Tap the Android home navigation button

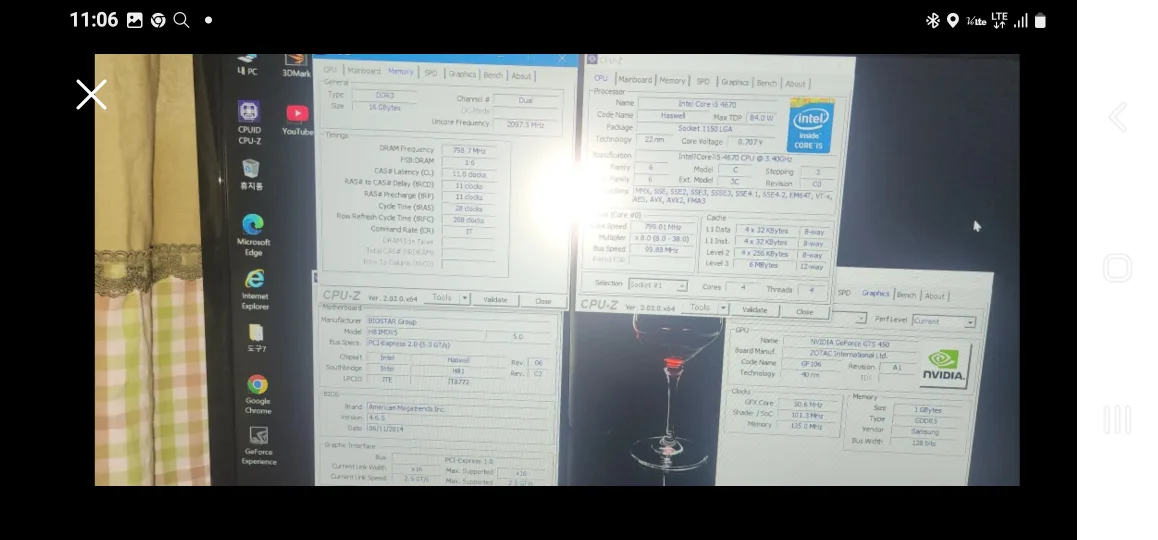pos(1117,268)
